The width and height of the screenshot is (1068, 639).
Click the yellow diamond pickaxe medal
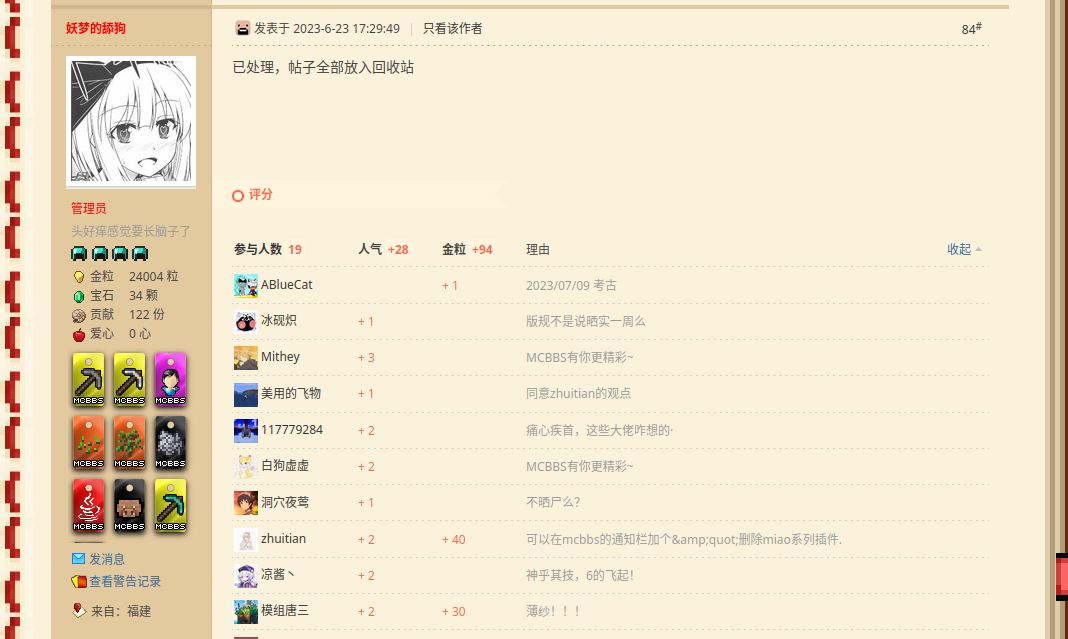(x=170, y=505)
